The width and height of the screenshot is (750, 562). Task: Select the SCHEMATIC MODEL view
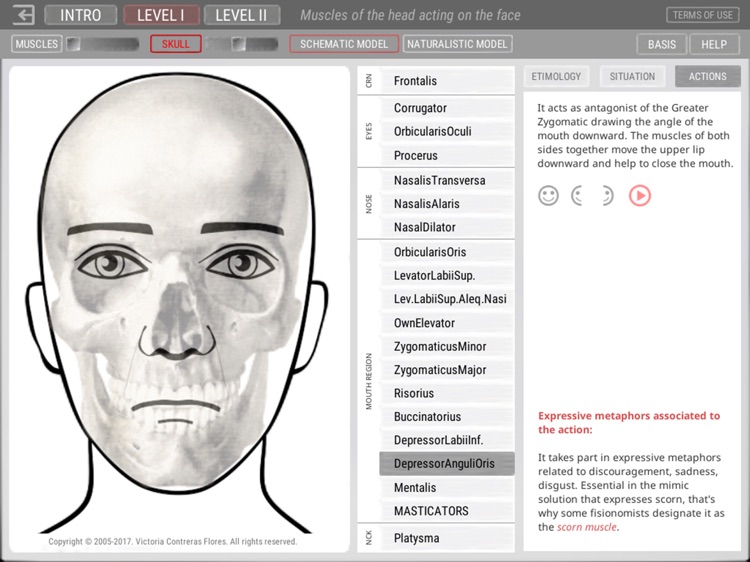344,44
